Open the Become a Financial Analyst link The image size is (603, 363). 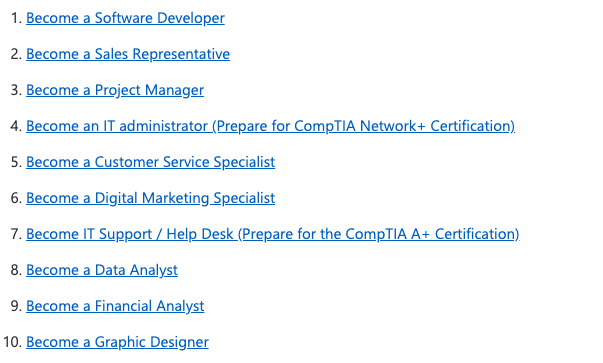(x=115, y=306)
